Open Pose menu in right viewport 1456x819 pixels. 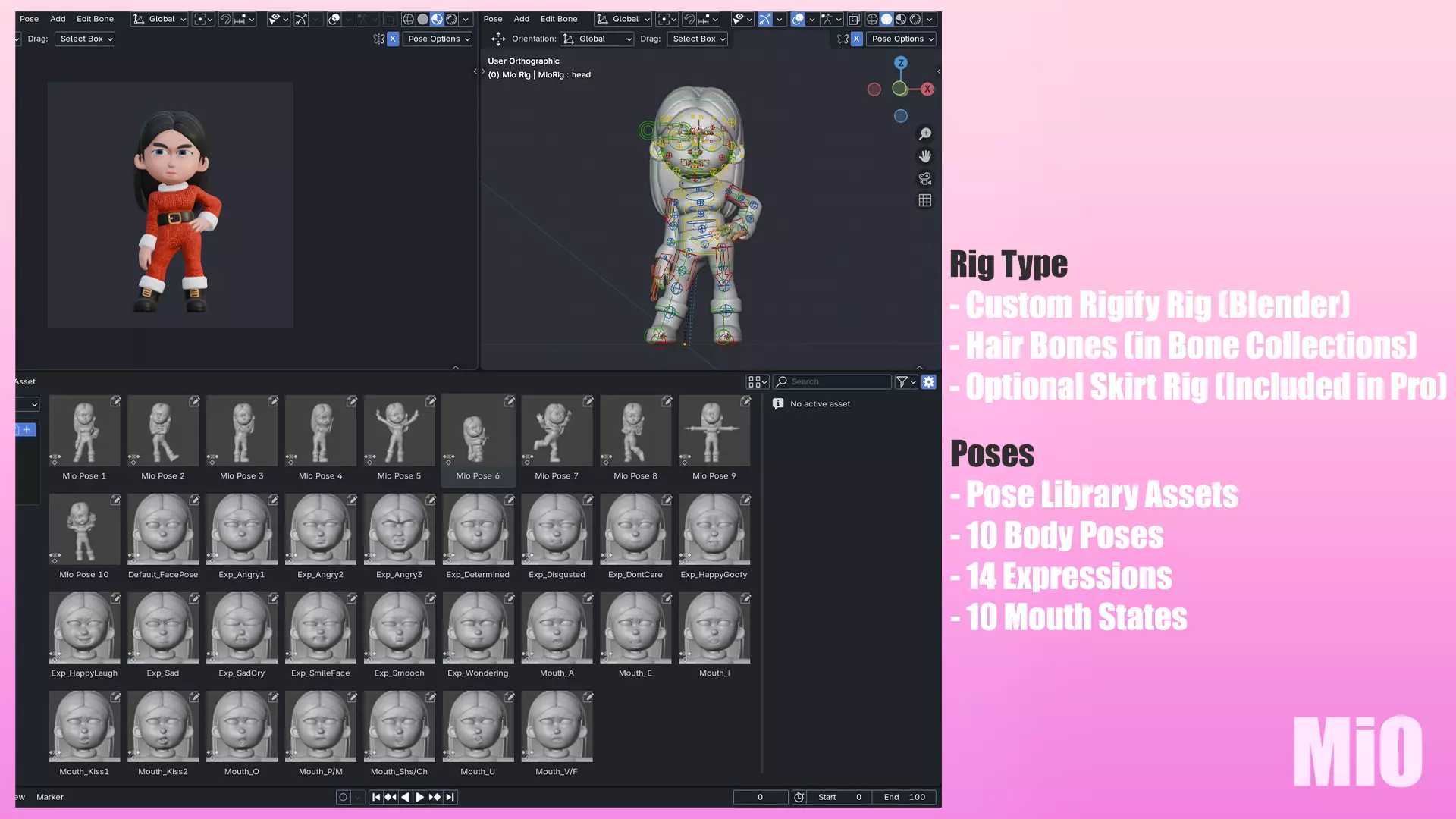493,19
